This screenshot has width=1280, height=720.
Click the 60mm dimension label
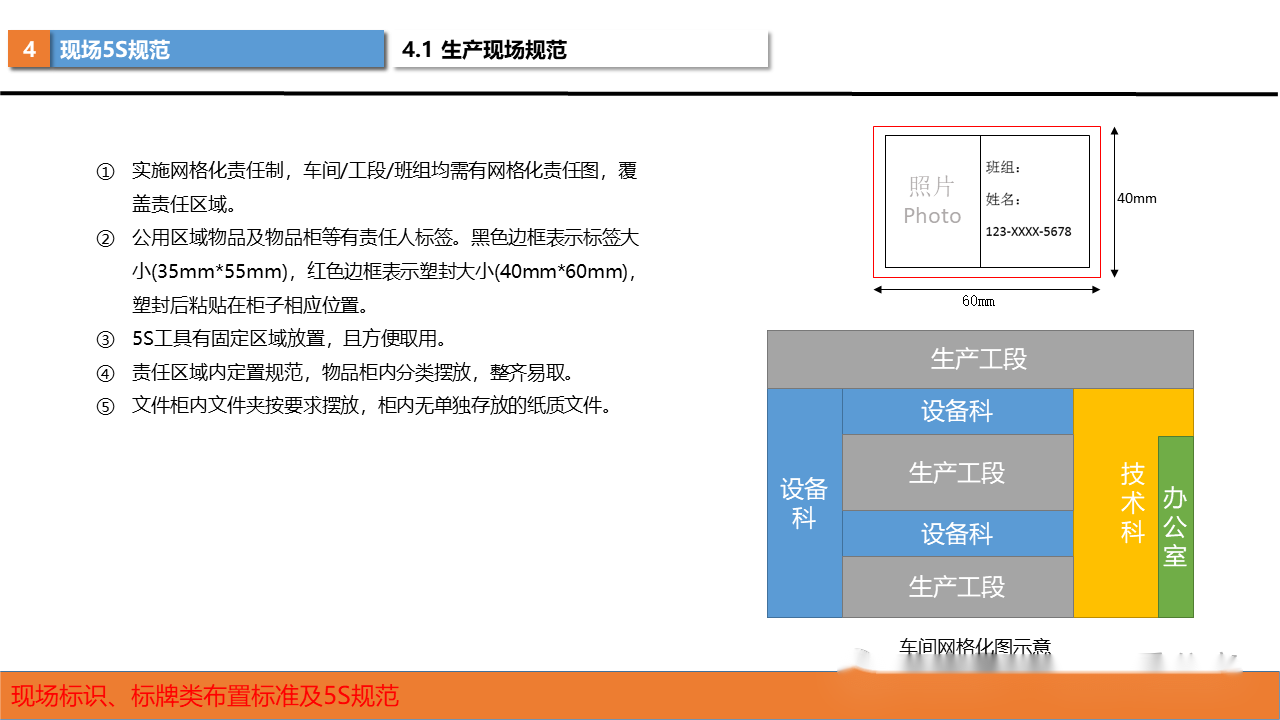click(978, 301)
